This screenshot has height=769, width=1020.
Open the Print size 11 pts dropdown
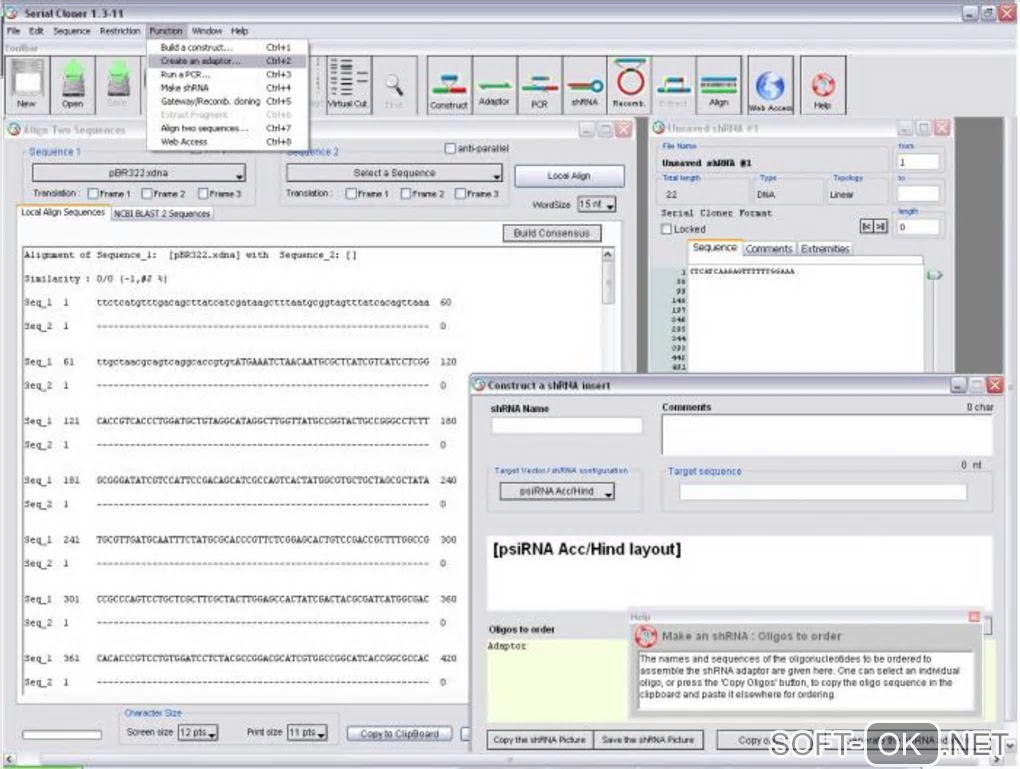(x=307, y=733)
